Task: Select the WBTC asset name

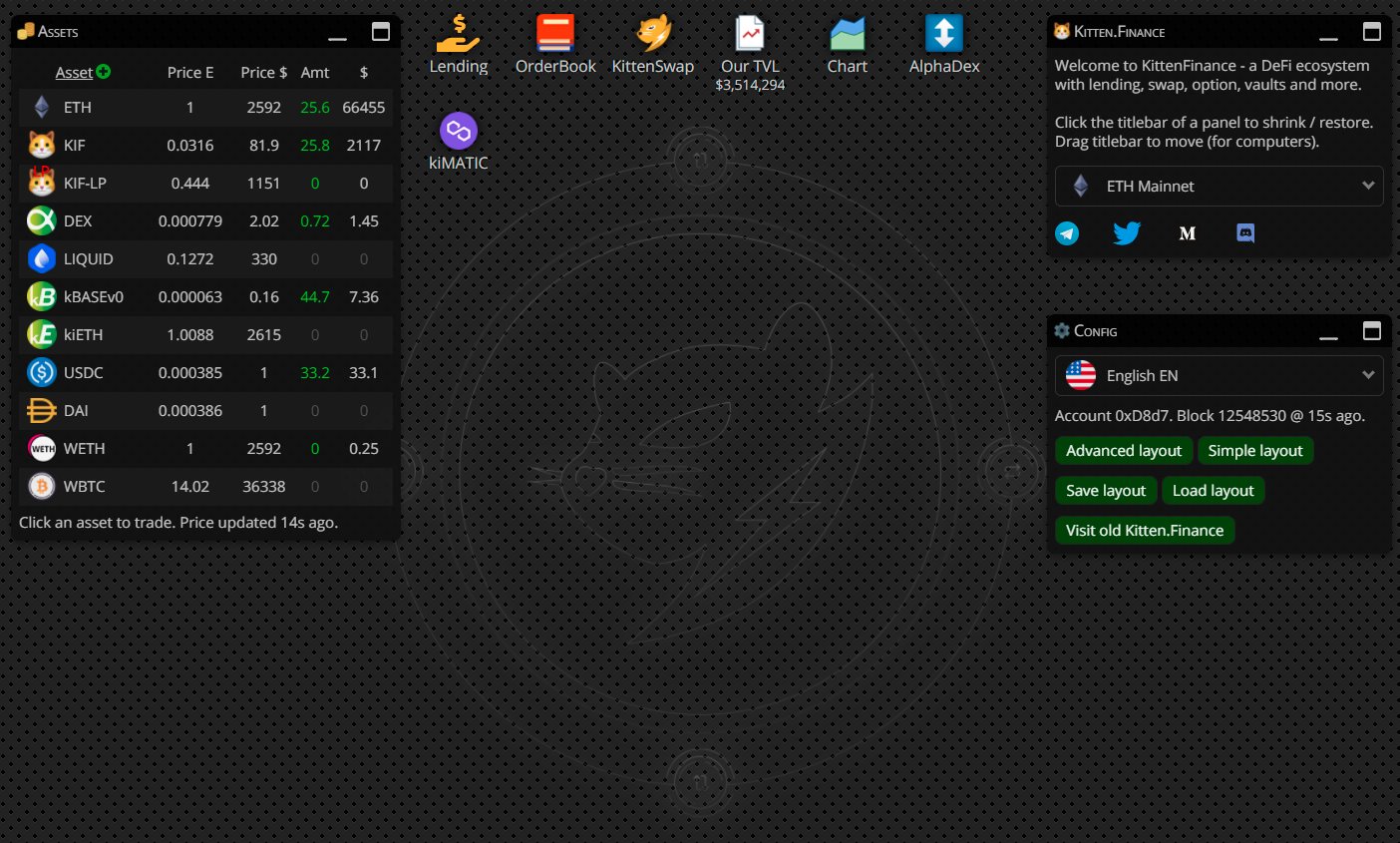Action: (x=85, y=486)
